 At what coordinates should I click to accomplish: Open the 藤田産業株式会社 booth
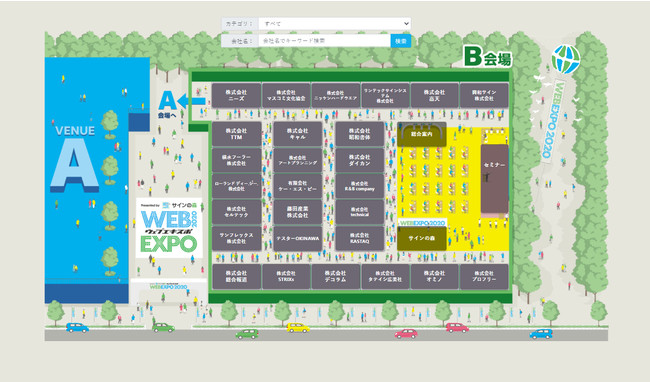click(298, 212)
